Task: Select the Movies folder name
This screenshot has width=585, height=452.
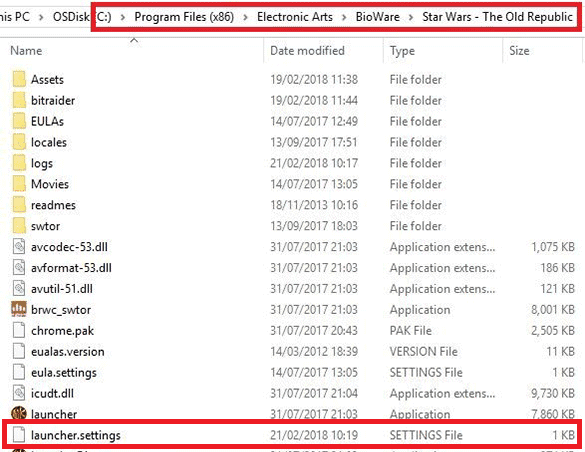Action: [x=50, y=184]
